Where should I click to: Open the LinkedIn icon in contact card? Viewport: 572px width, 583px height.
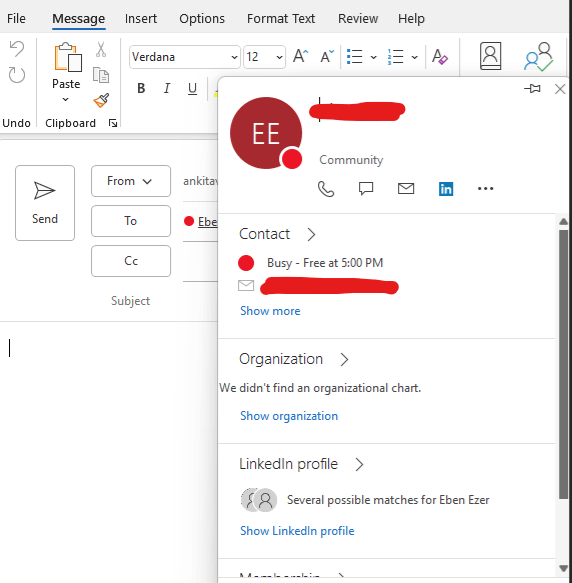point(446,189)
